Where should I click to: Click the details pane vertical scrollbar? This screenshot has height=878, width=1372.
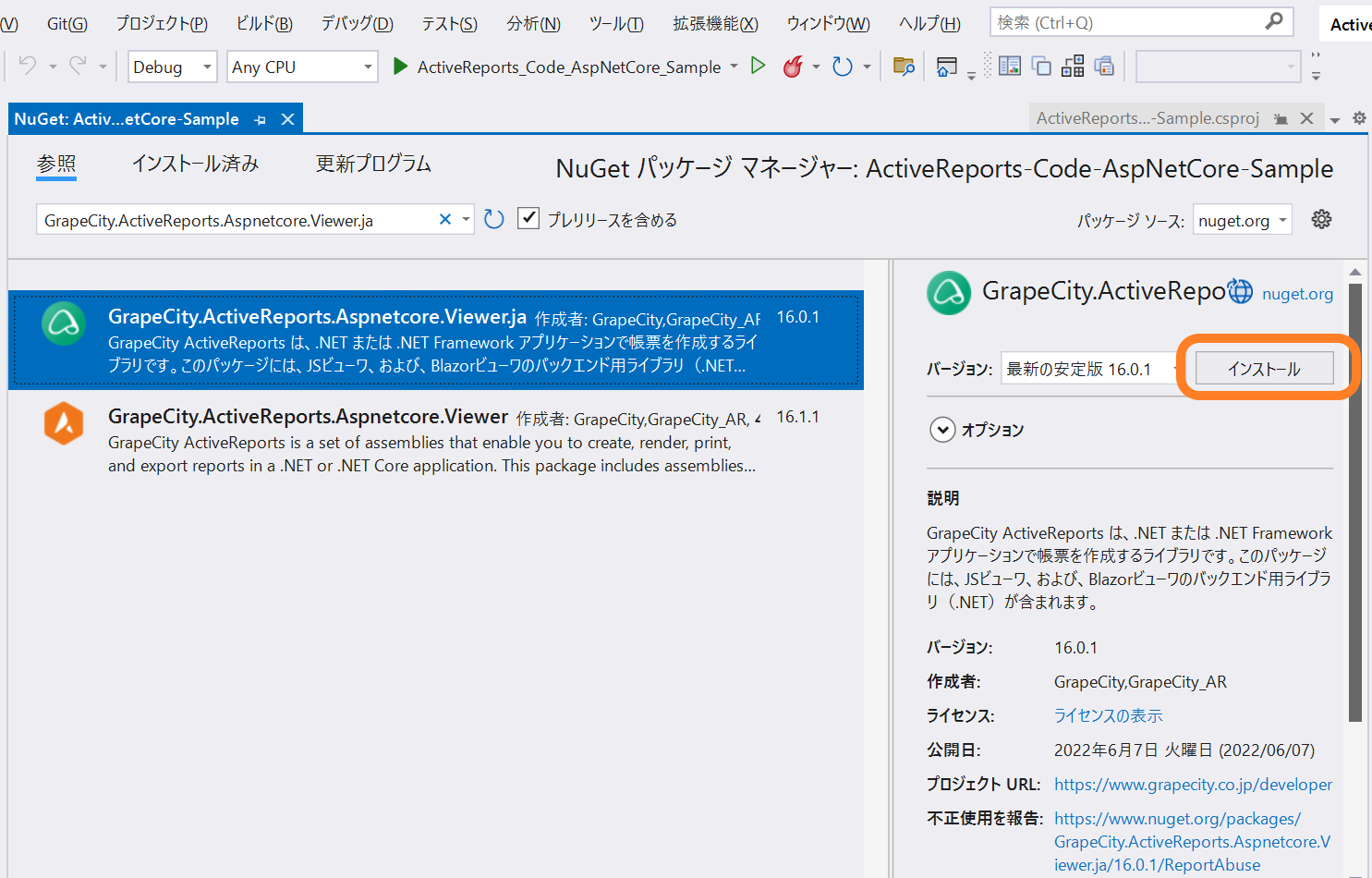[x=1355, y=504]
